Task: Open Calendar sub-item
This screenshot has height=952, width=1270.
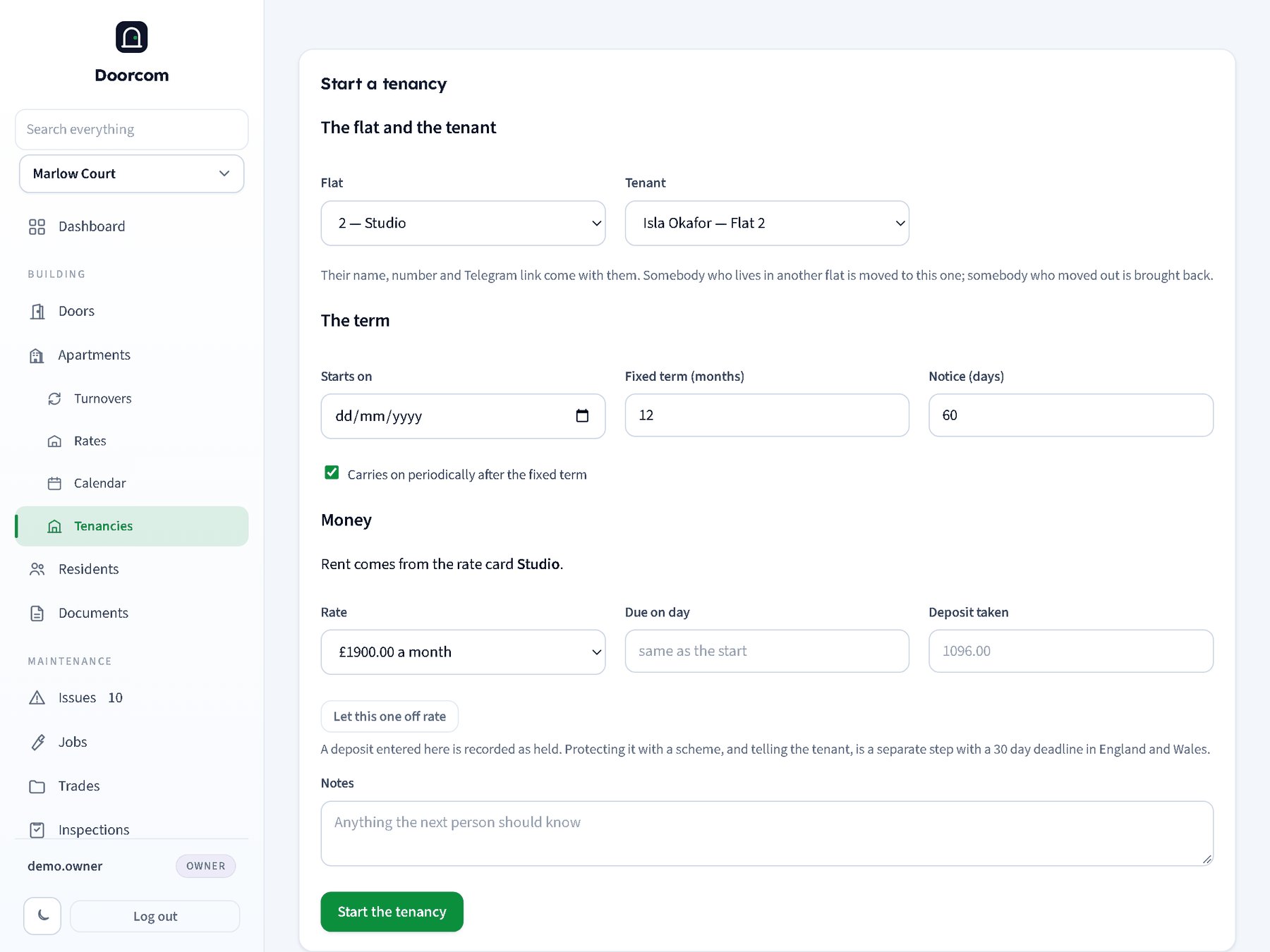Action: tap(131, 483)
